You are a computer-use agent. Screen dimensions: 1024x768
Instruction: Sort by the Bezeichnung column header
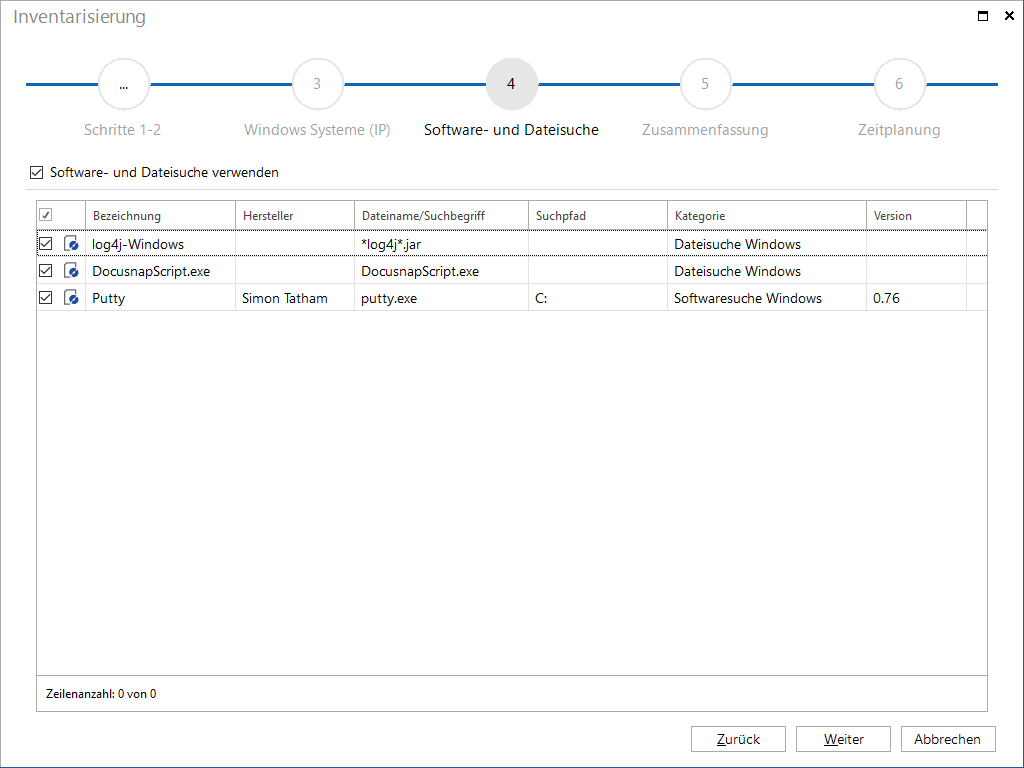click(x=160, y=216)
